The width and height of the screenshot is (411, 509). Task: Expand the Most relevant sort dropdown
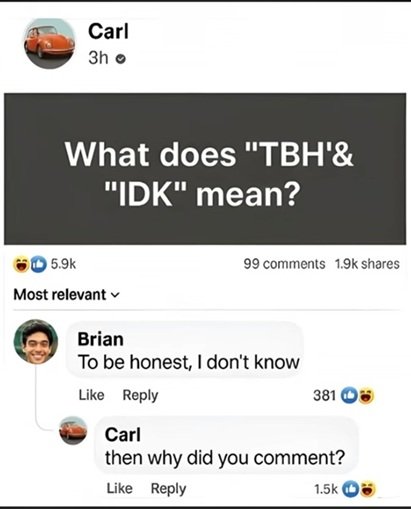66,295
